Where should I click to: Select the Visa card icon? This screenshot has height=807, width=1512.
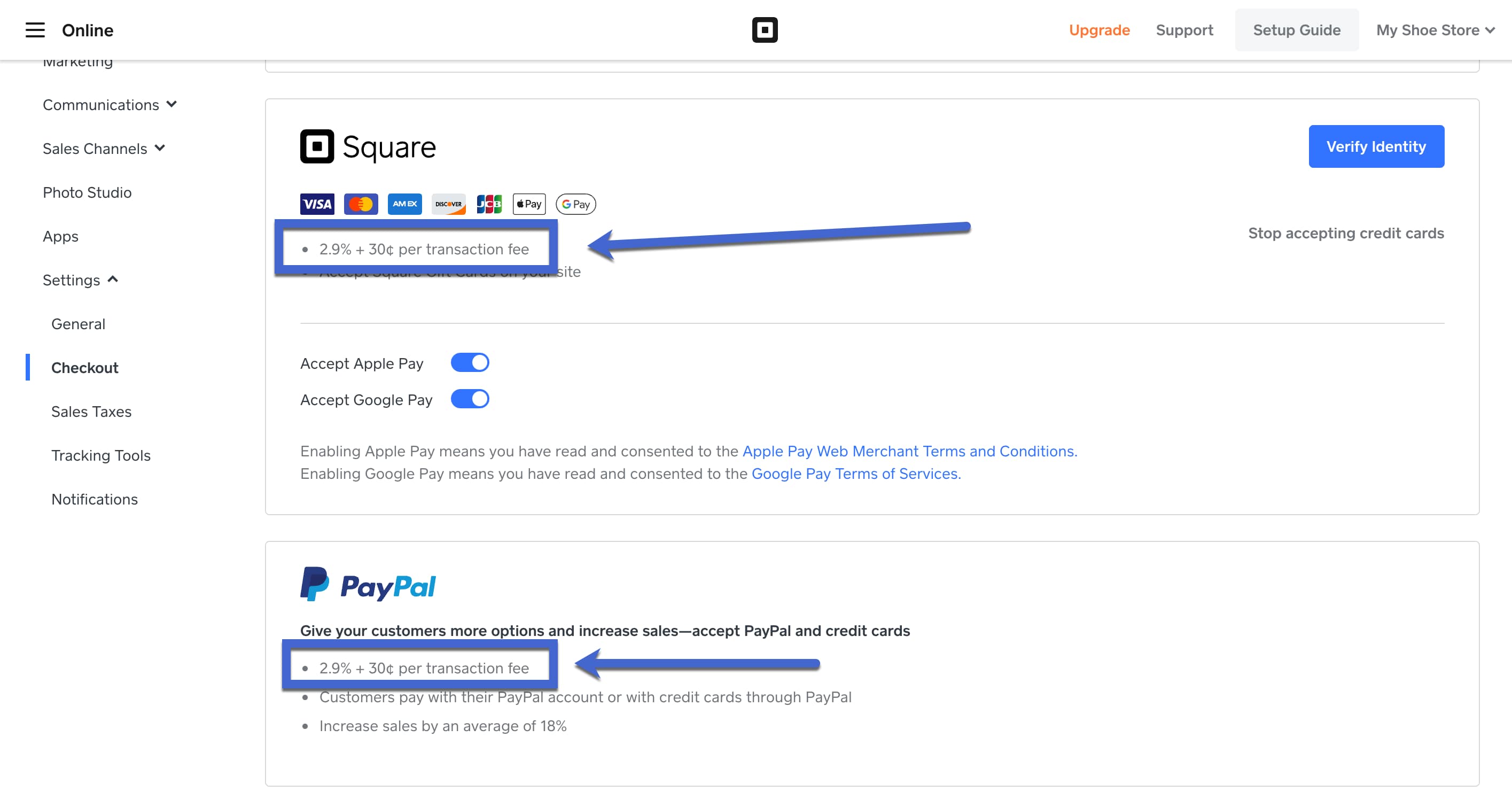point(316,204)
